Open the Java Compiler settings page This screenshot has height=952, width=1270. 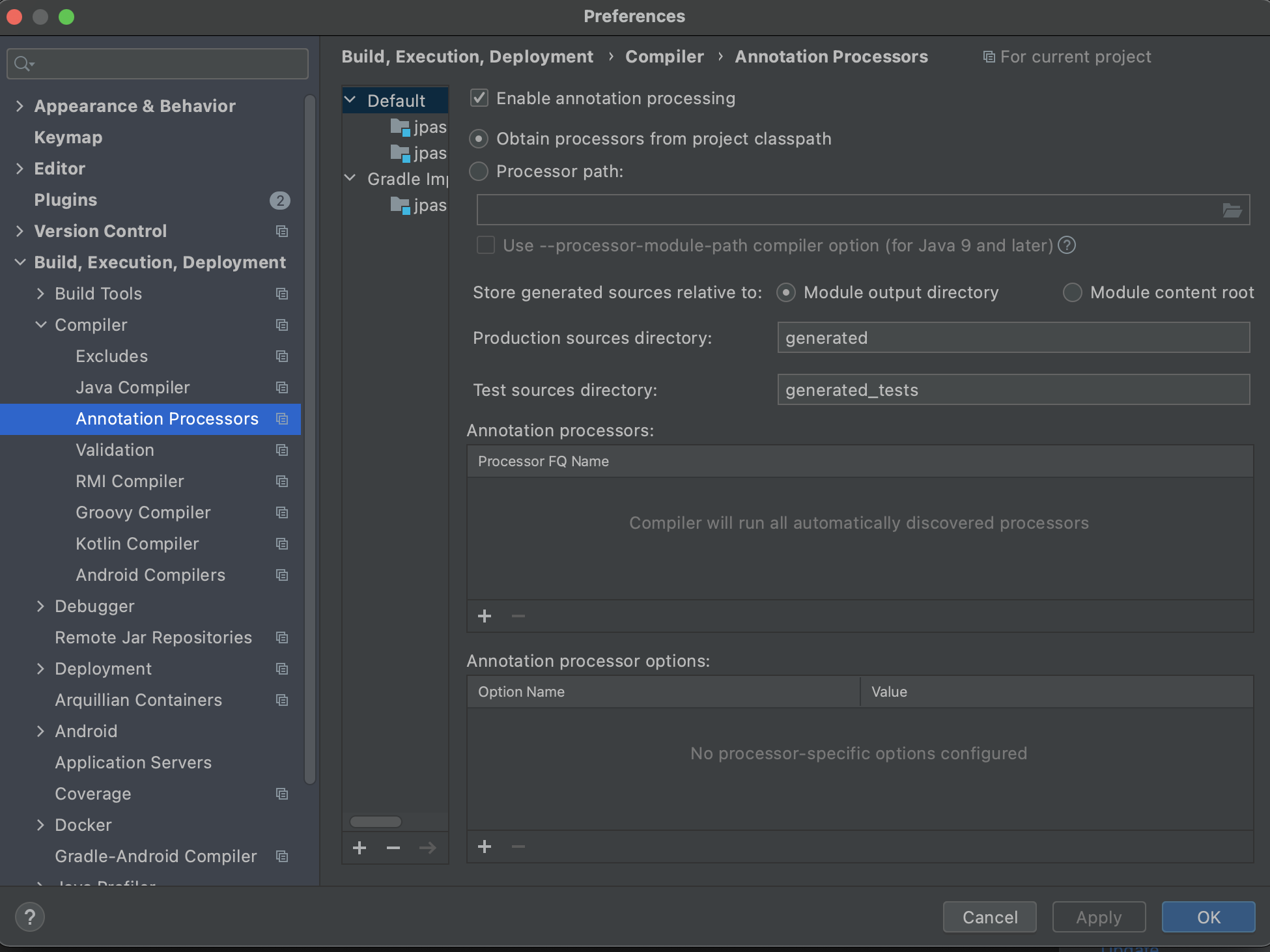click(x=133, y=387)
